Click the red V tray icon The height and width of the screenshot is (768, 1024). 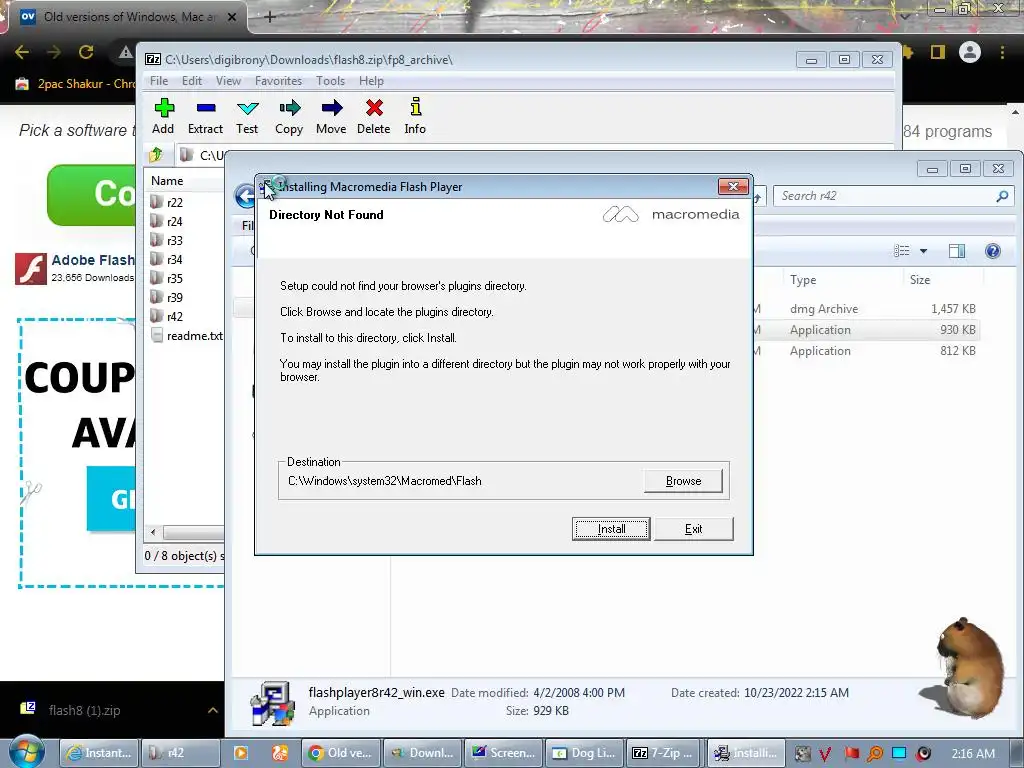pyautogui.click(x=825, y=754)
